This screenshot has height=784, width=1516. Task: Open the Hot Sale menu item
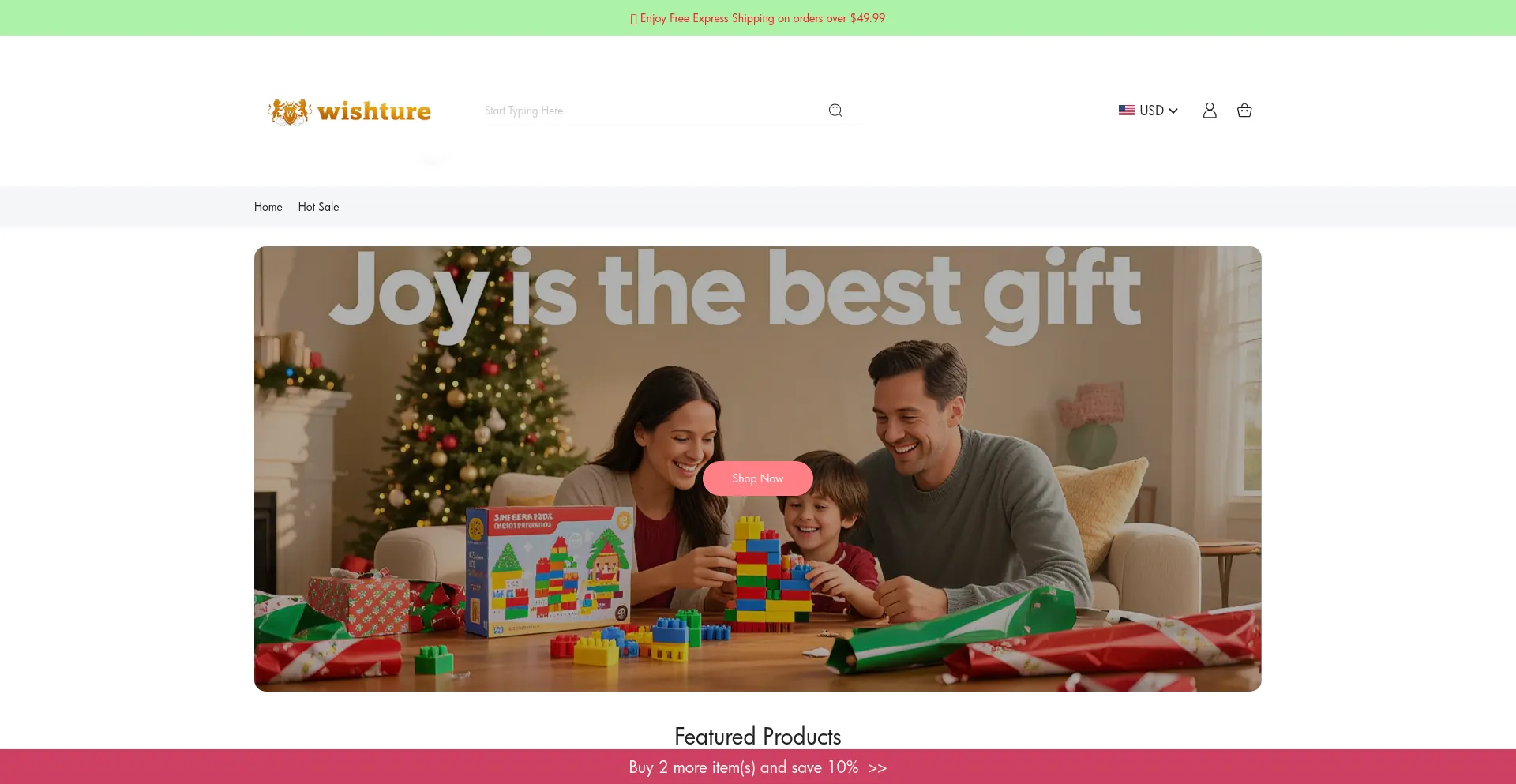[x=318, y=207]
